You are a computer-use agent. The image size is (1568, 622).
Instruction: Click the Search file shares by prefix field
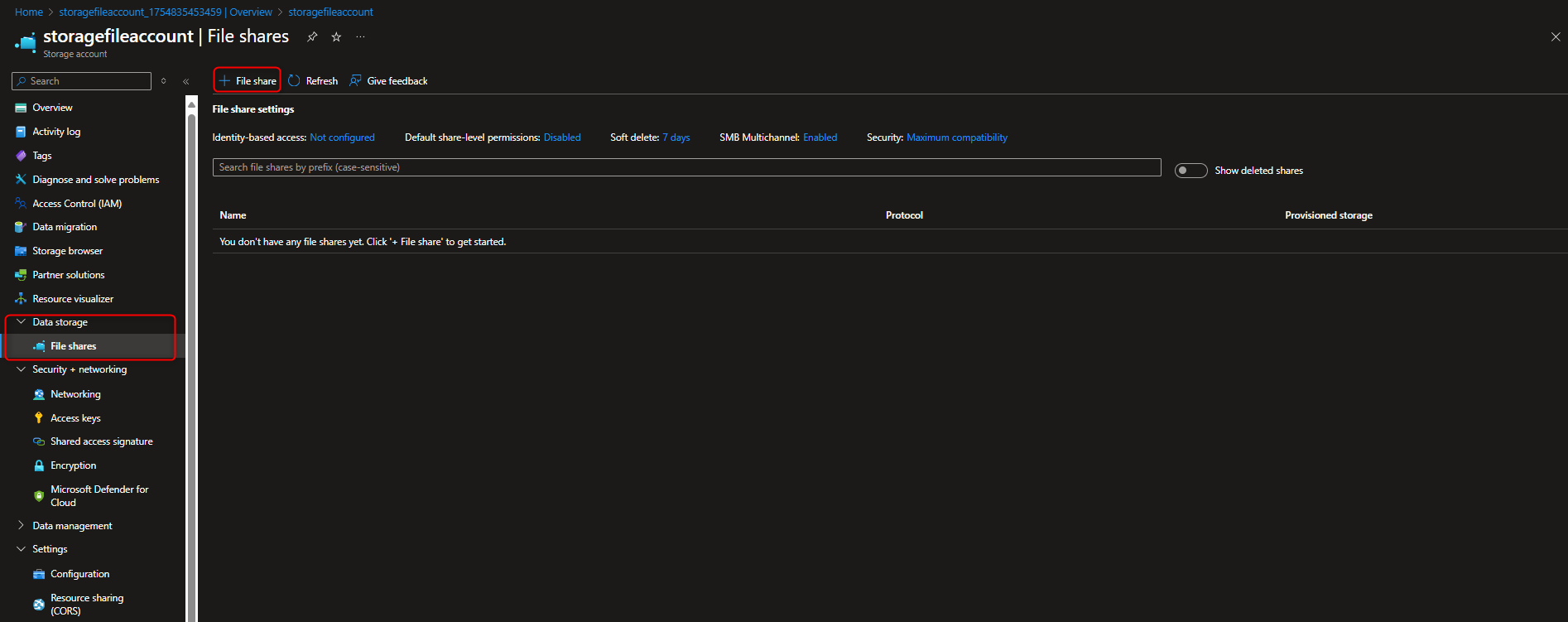point(687,167)
